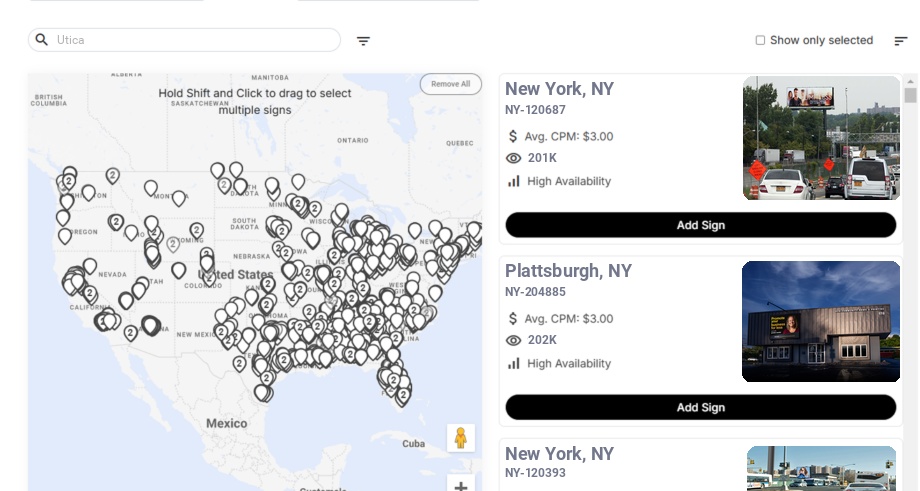Viewport: 920px width, 491px height.
Task: Click the availability bars icon for Plattsburgh
Action: point(514,363)
